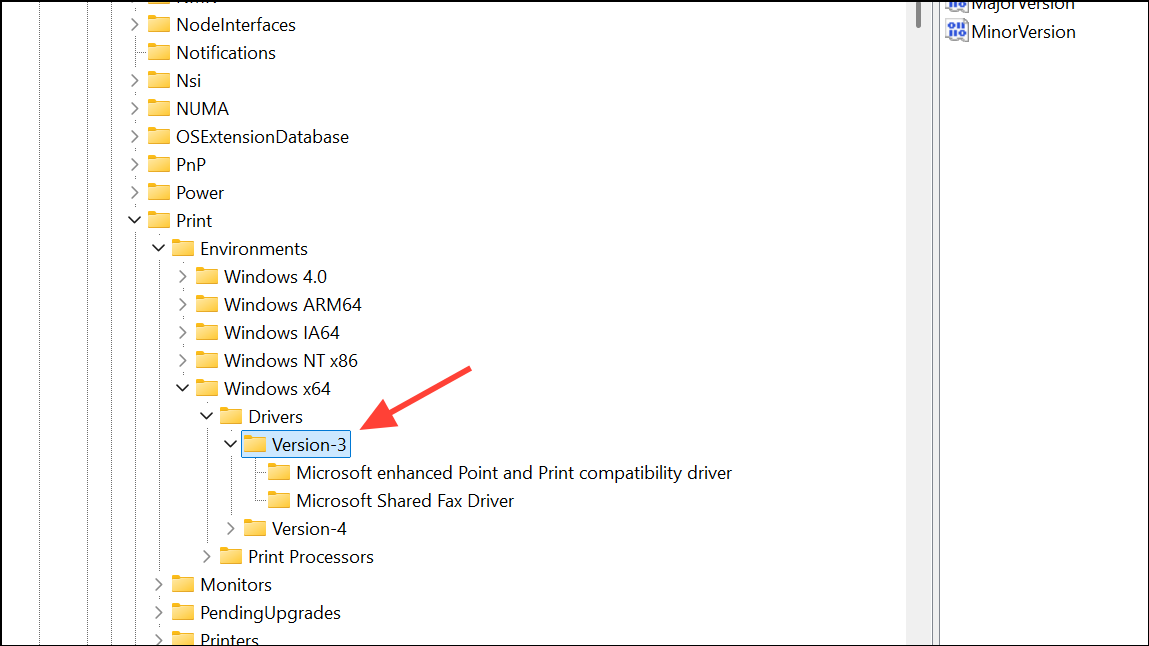
Task: Click the Environments folder icon
Action: point(184,248)
